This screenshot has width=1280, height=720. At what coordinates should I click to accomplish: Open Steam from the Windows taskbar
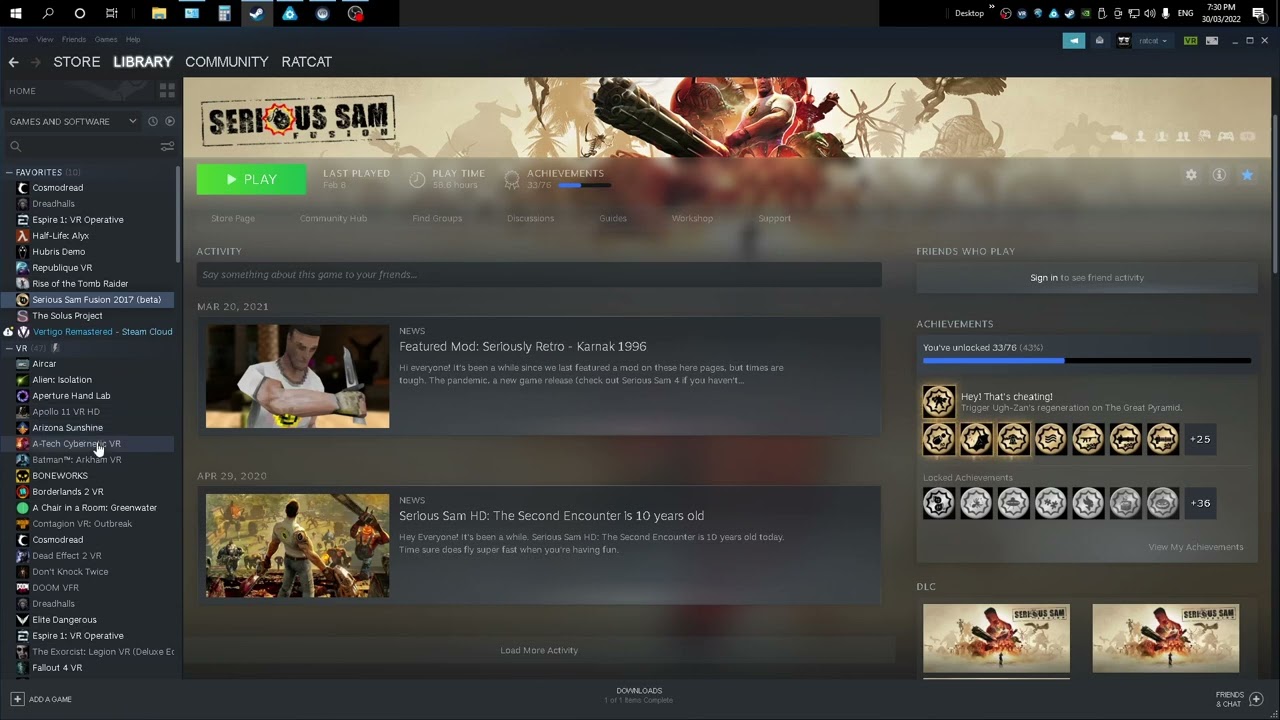256,14
